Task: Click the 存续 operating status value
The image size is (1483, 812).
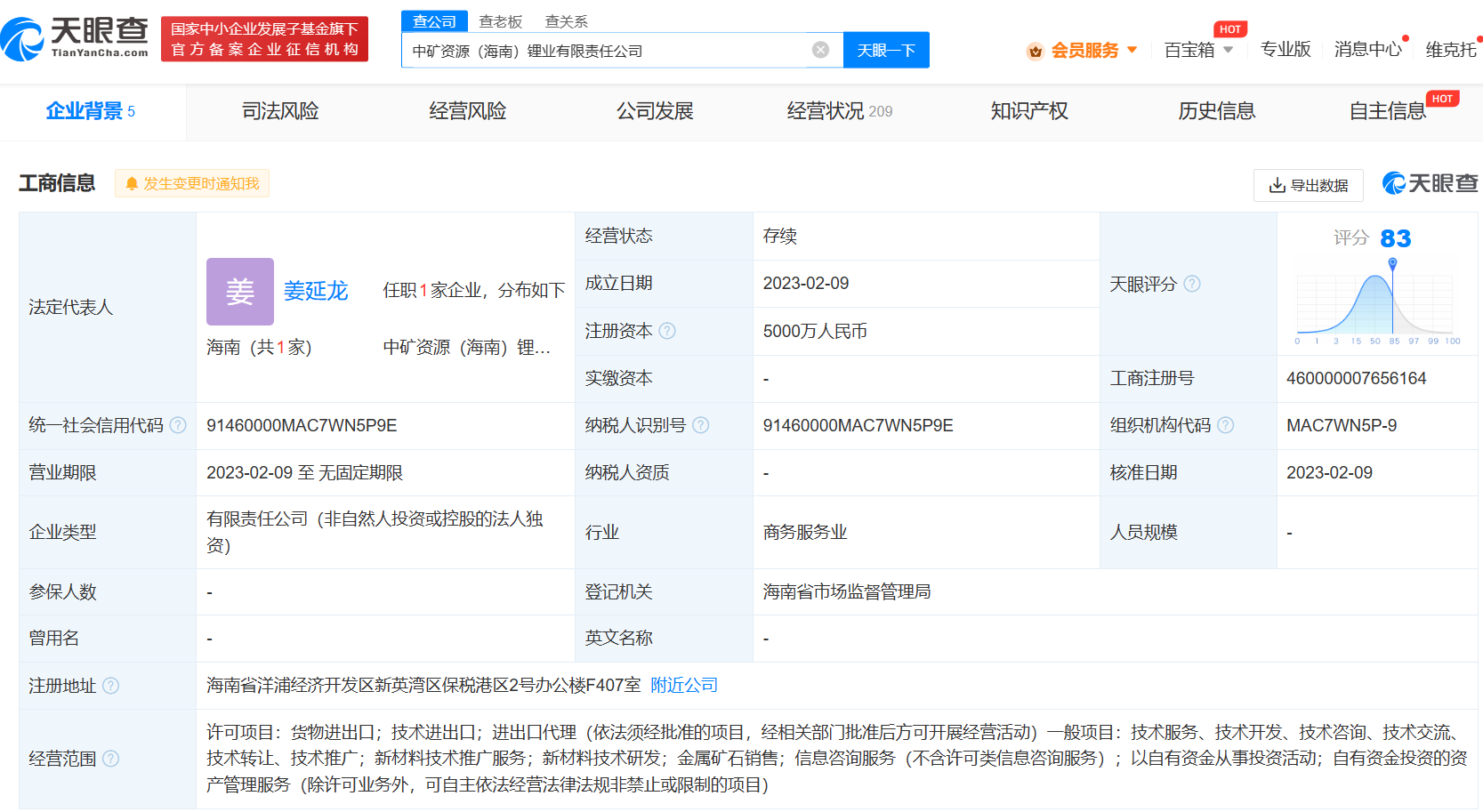Action: (x=780, y=236)
